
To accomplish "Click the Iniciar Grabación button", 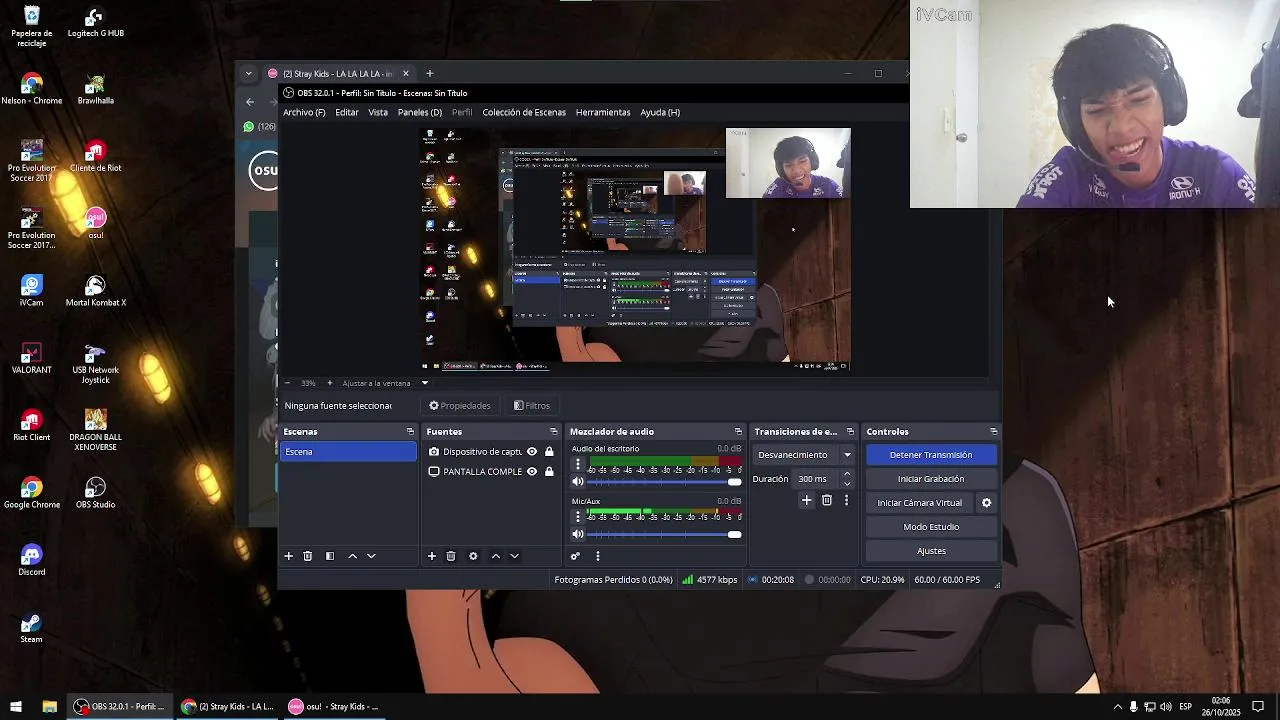I will 931,479.
